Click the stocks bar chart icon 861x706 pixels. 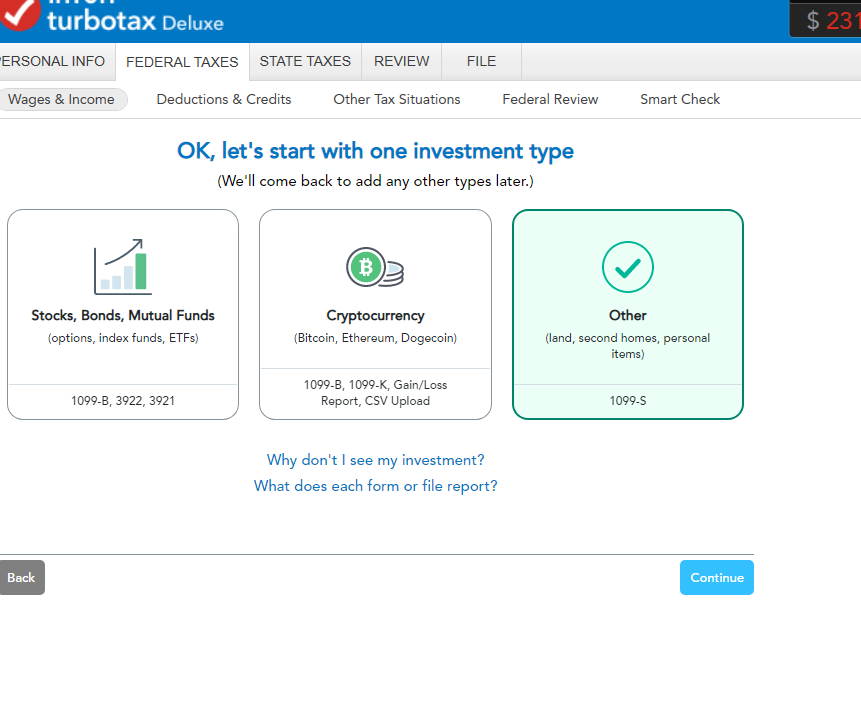tap(123, 267)
